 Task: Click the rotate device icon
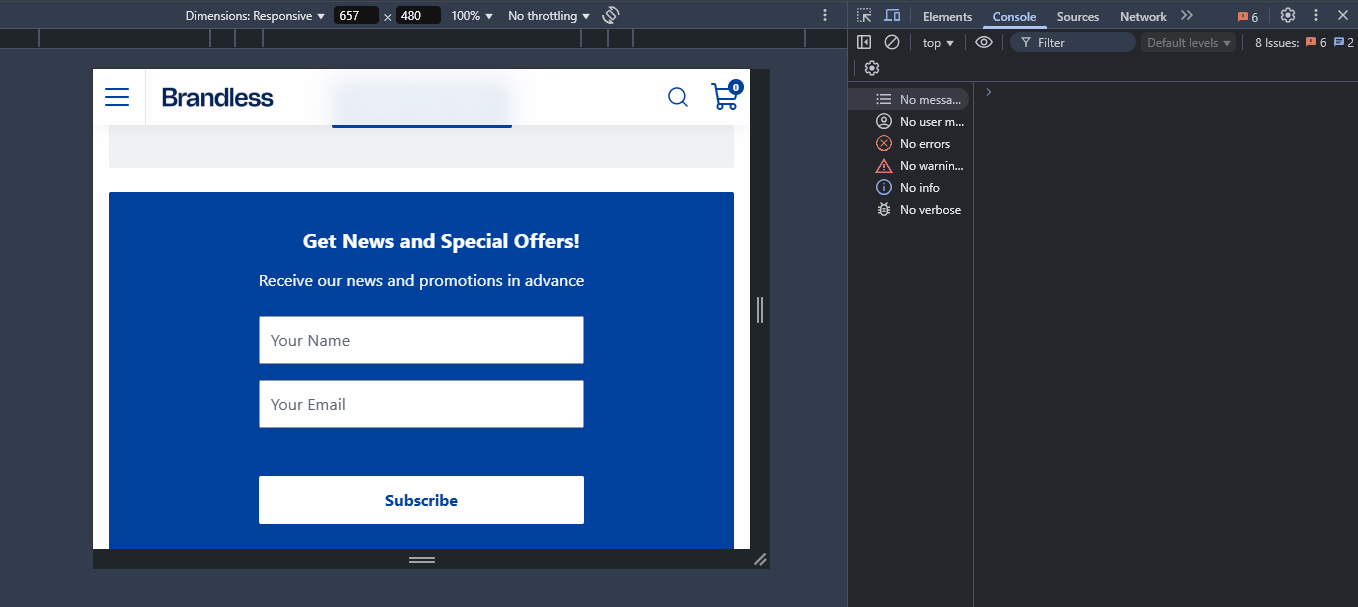point(611,15)
